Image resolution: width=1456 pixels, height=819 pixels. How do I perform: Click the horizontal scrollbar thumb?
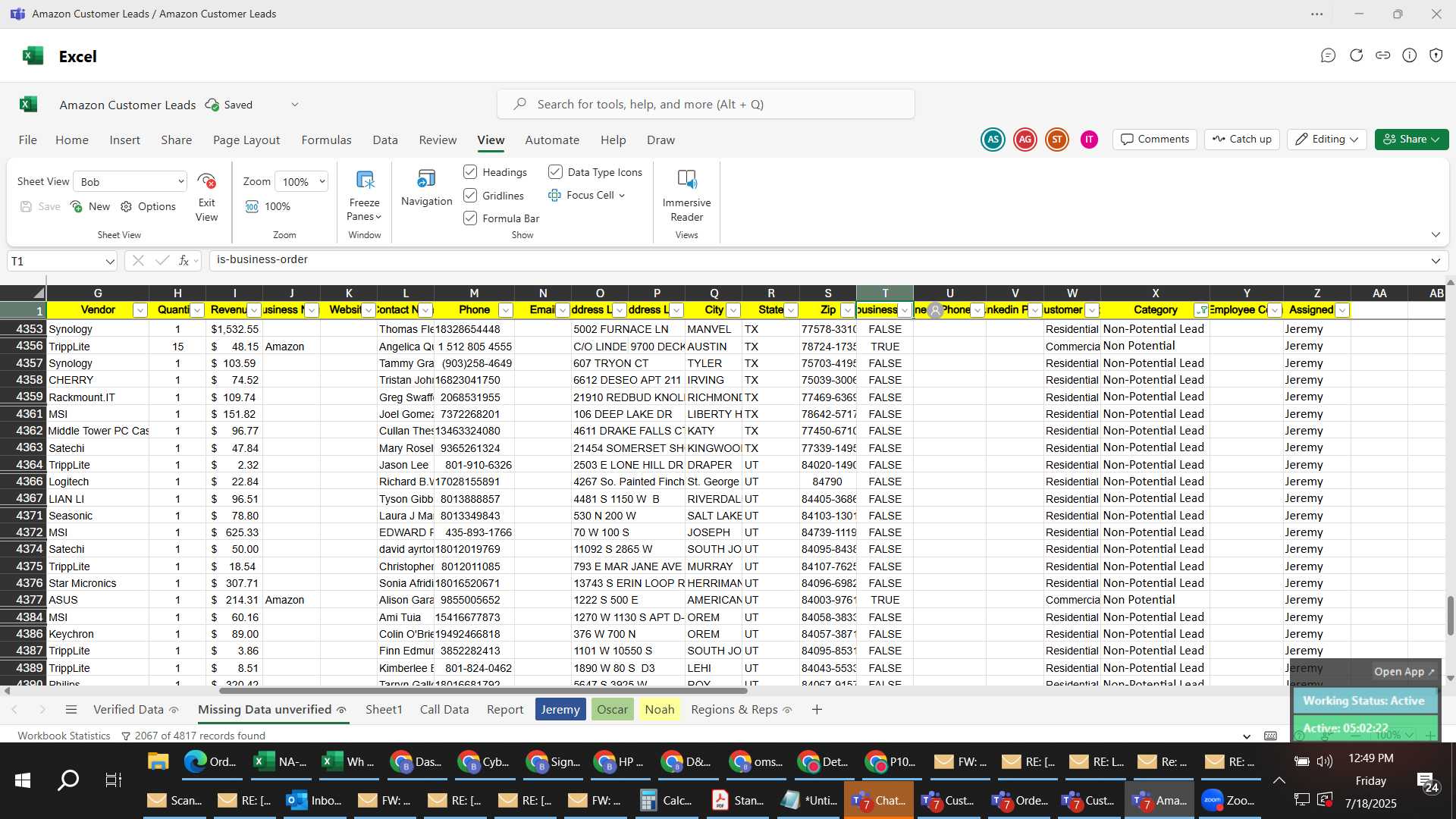(483, 691)
